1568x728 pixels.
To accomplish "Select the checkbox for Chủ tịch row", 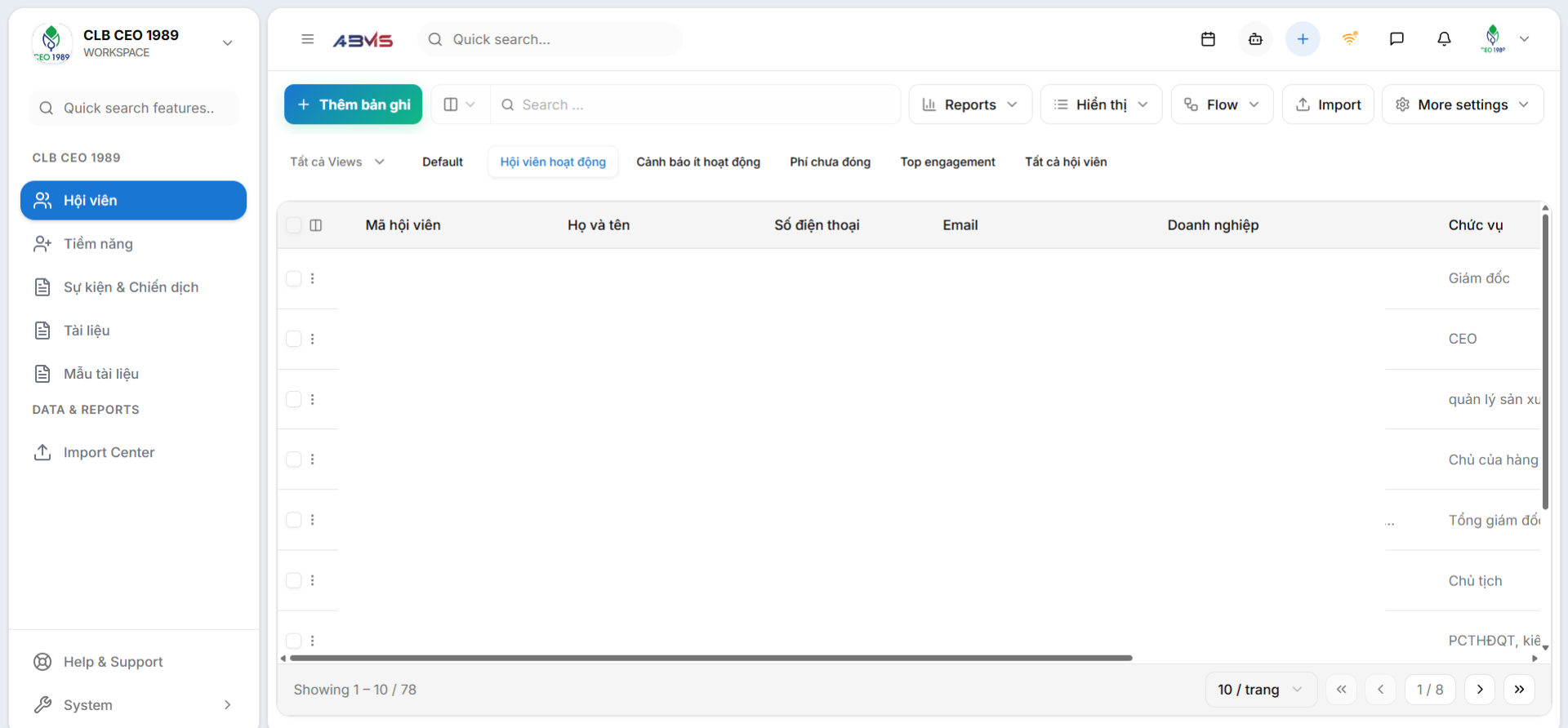I will coord(294,580).
